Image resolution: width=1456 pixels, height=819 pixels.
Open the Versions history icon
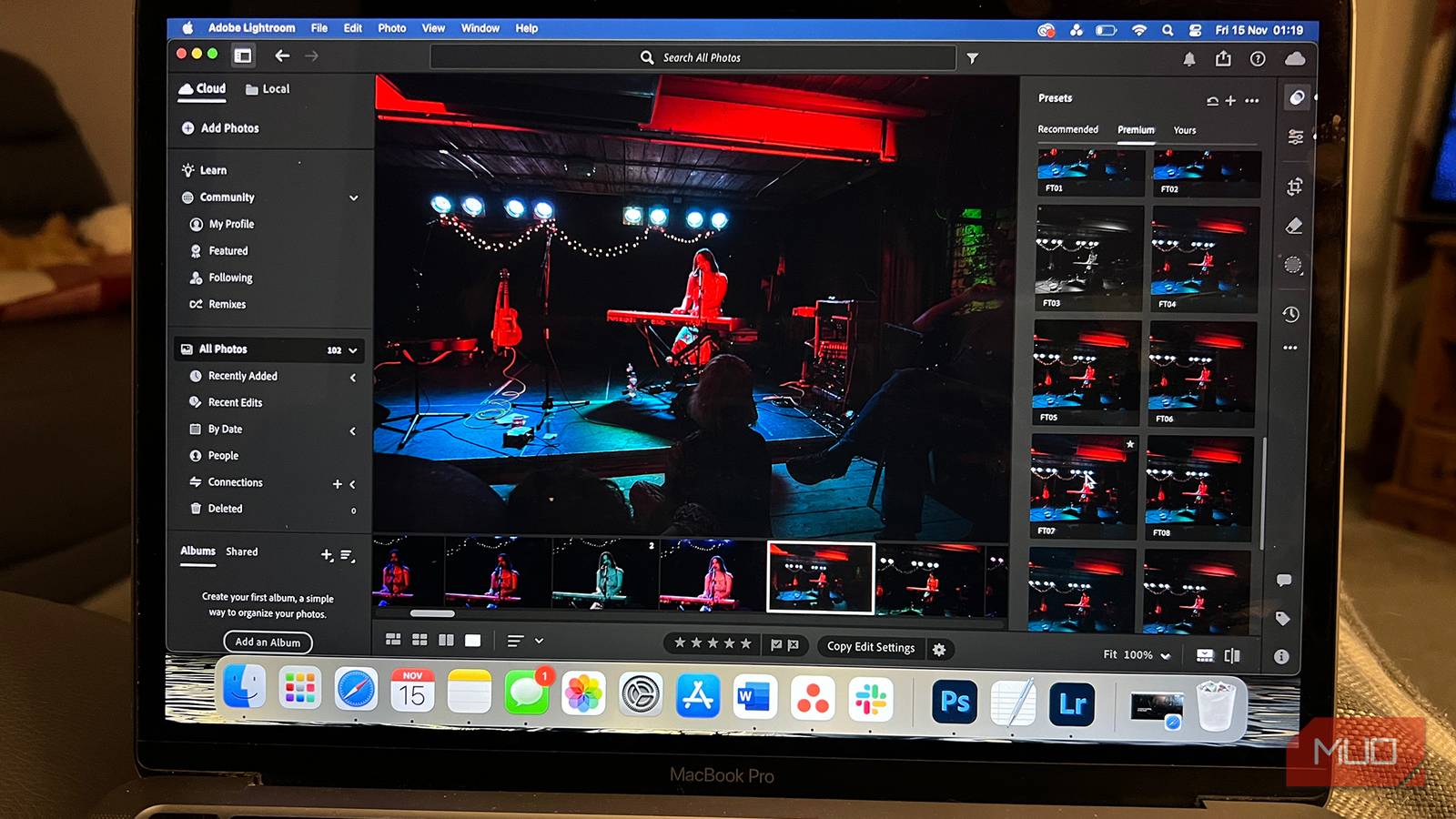click(1290, 314)
